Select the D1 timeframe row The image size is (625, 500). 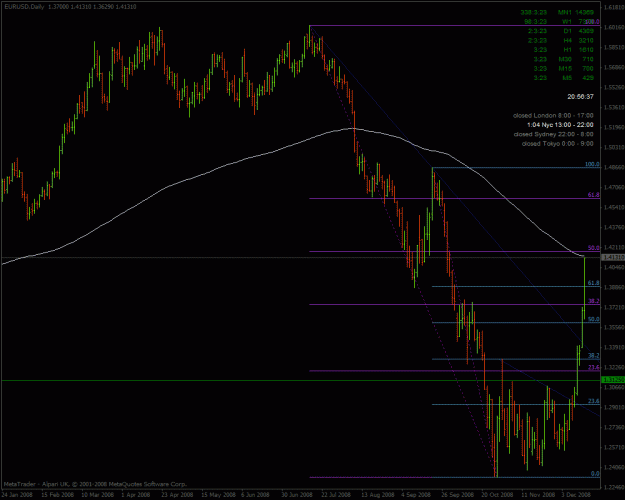coord(560,31)
